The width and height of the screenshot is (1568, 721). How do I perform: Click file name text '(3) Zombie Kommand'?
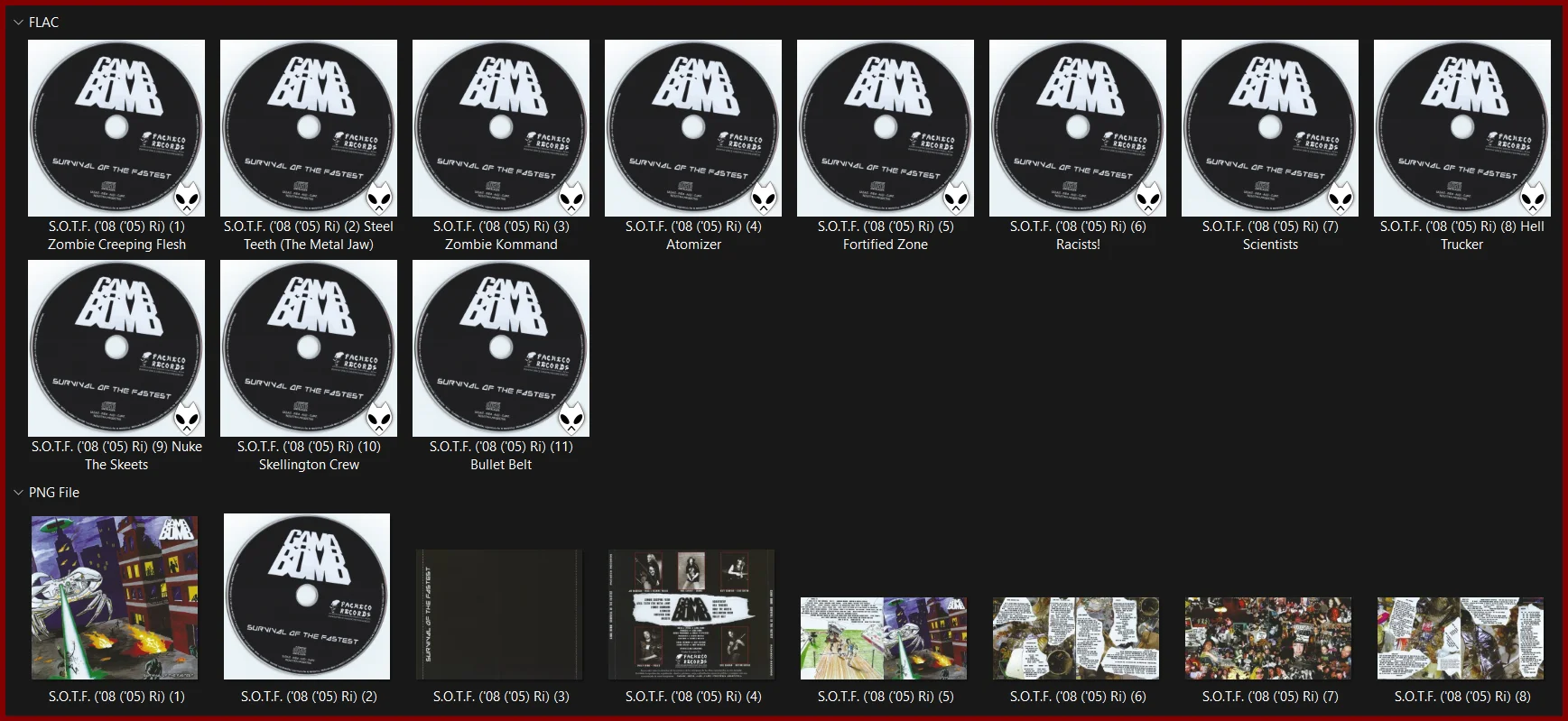click(501, 236)
